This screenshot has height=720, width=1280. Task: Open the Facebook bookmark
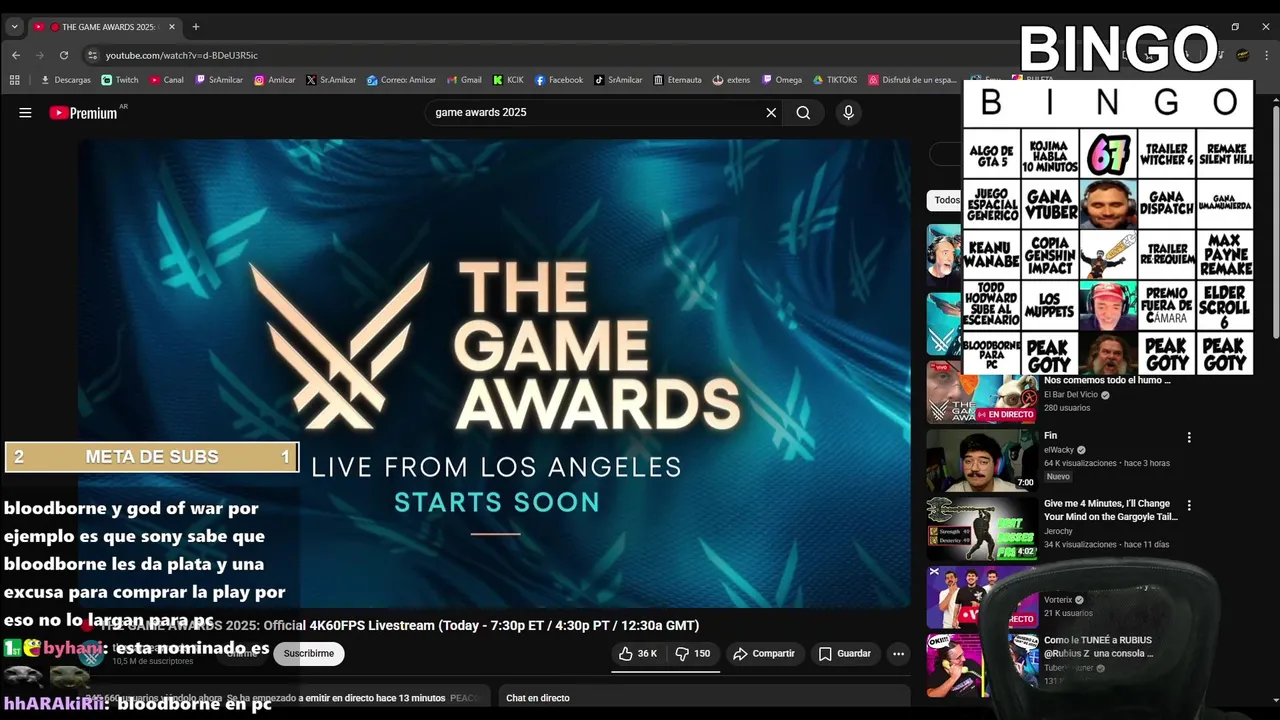[559, 80]
